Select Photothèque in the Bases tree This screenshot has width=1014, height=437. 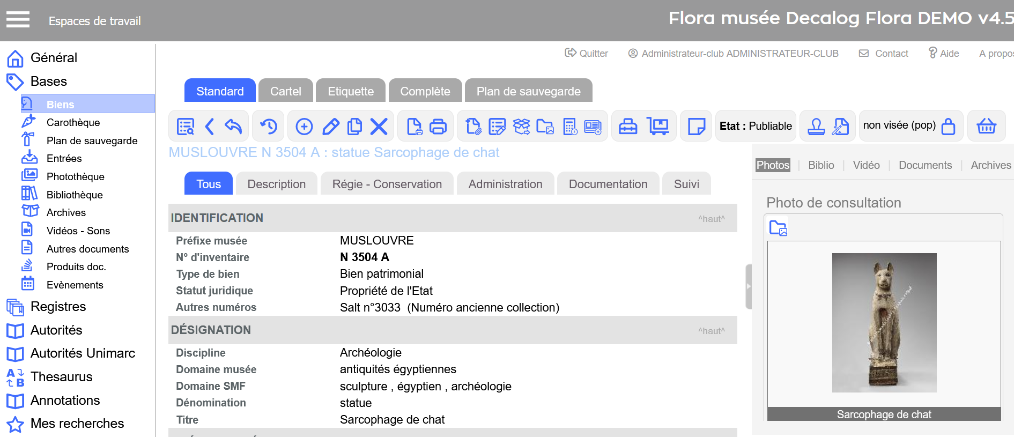[75, 177]
